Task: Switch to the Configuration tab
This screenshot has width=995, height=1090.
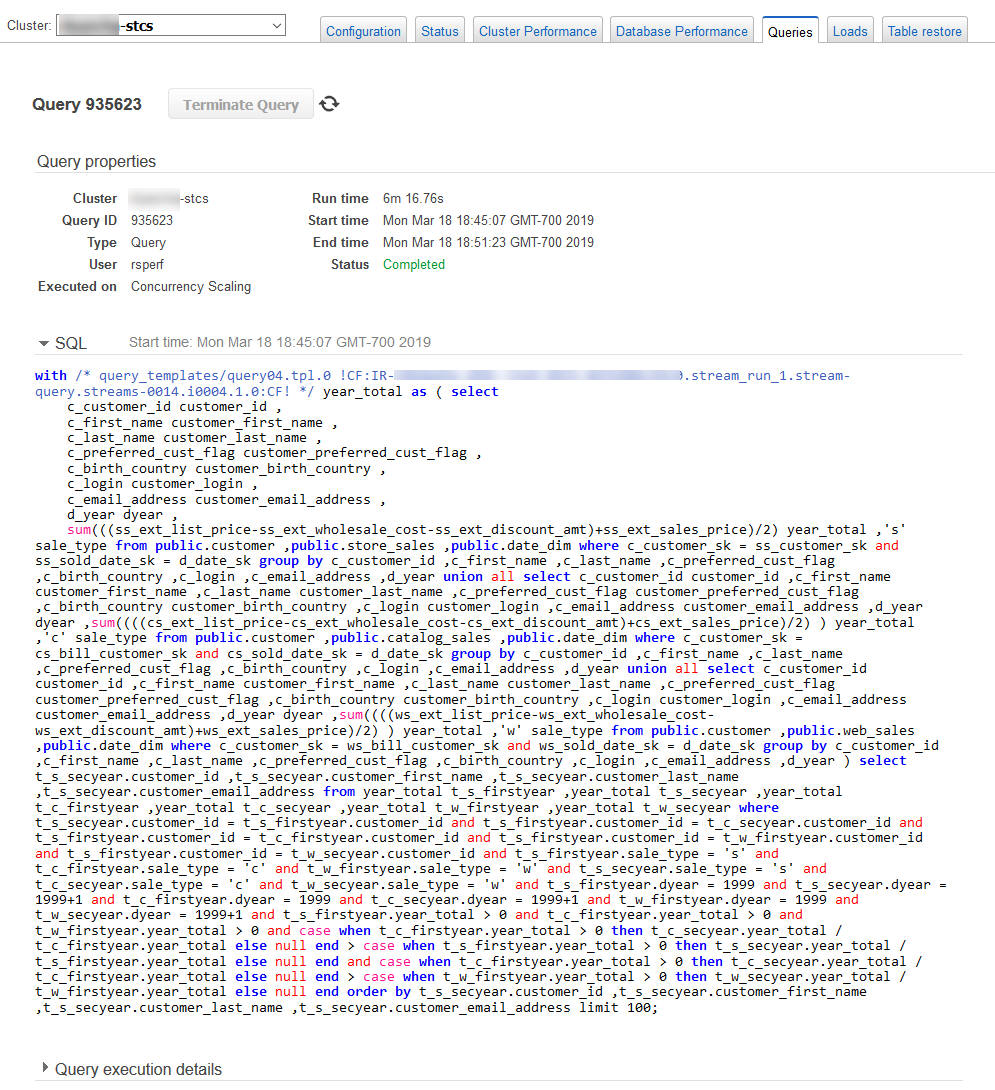Action: (x=363, y=31)
